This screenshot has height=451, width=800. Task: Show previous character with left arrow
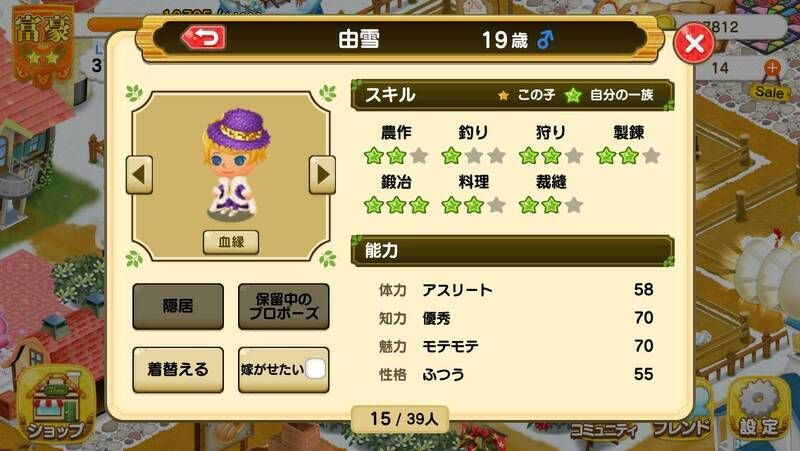[139, 174]
